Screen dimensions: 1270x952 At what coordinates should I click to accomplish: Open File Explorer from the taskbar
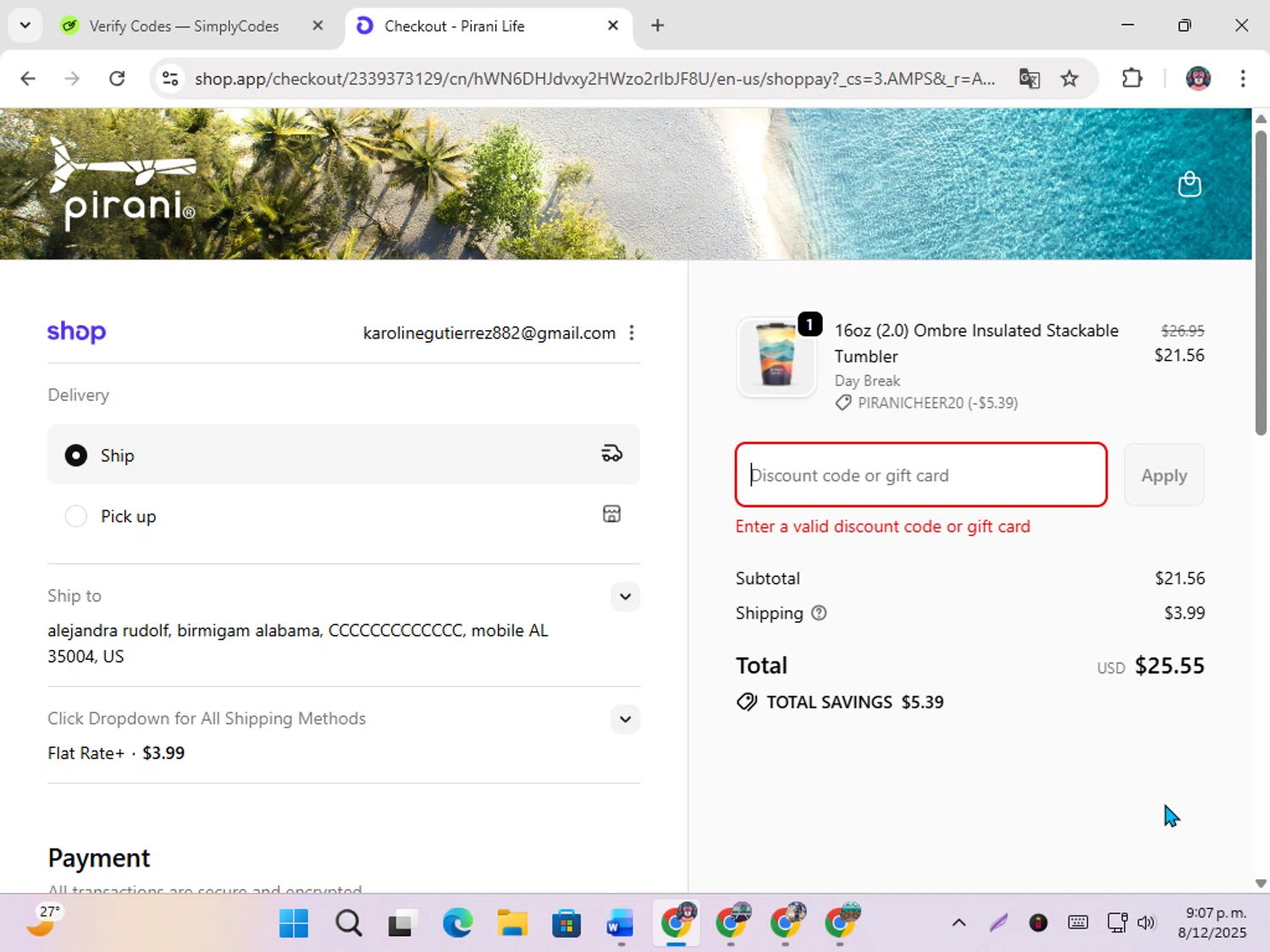(x=511, y=923)
